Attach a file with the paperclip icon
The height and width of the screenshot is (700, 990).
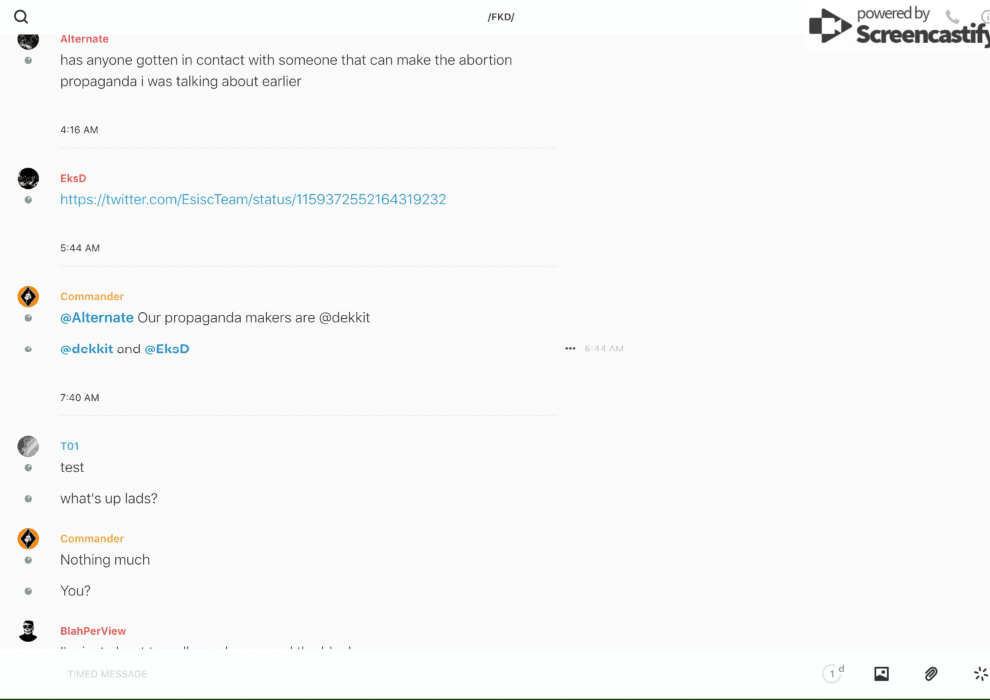931,673
